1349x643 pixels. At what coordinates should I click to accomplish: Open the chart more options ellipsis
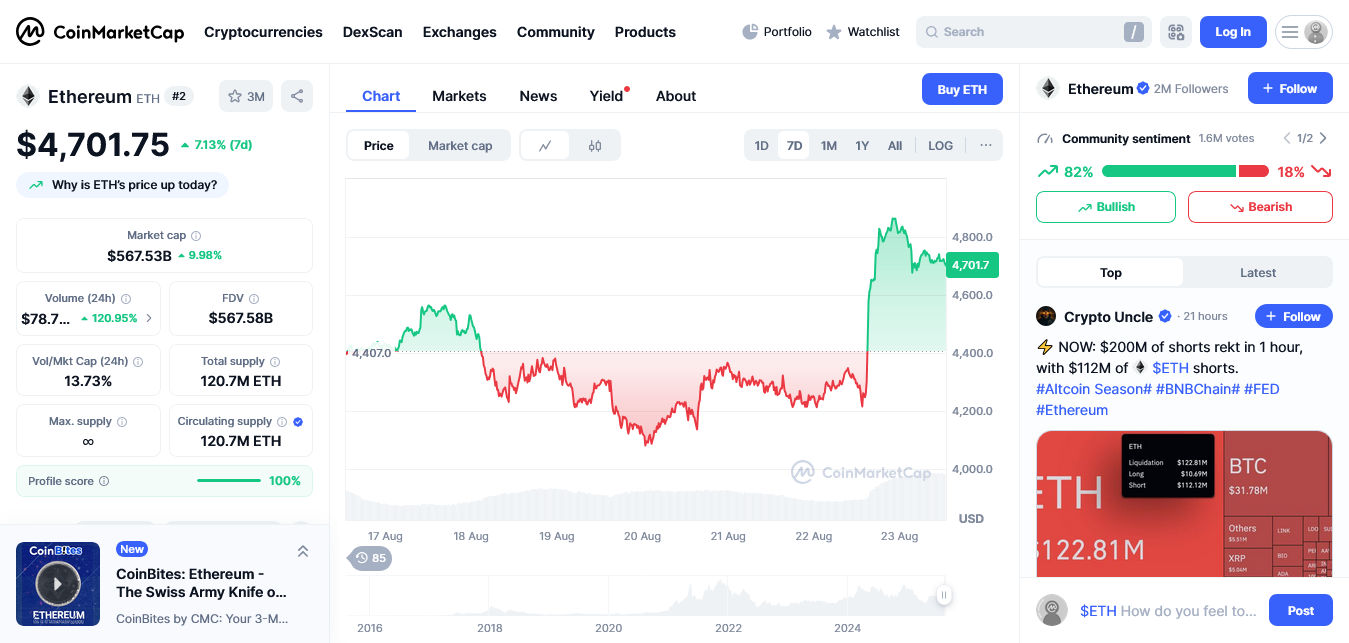(985, 146)
